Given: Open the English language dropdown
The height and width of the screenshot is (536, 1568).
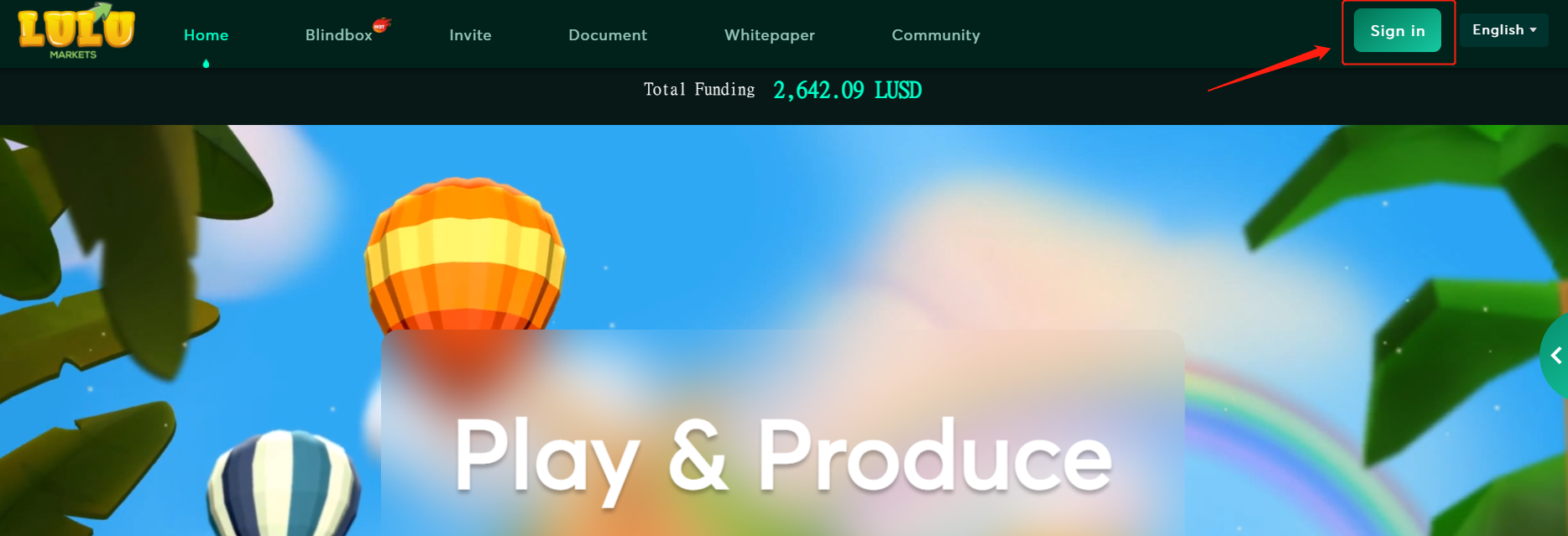Looking at the screenshot, I should 1503,30.
